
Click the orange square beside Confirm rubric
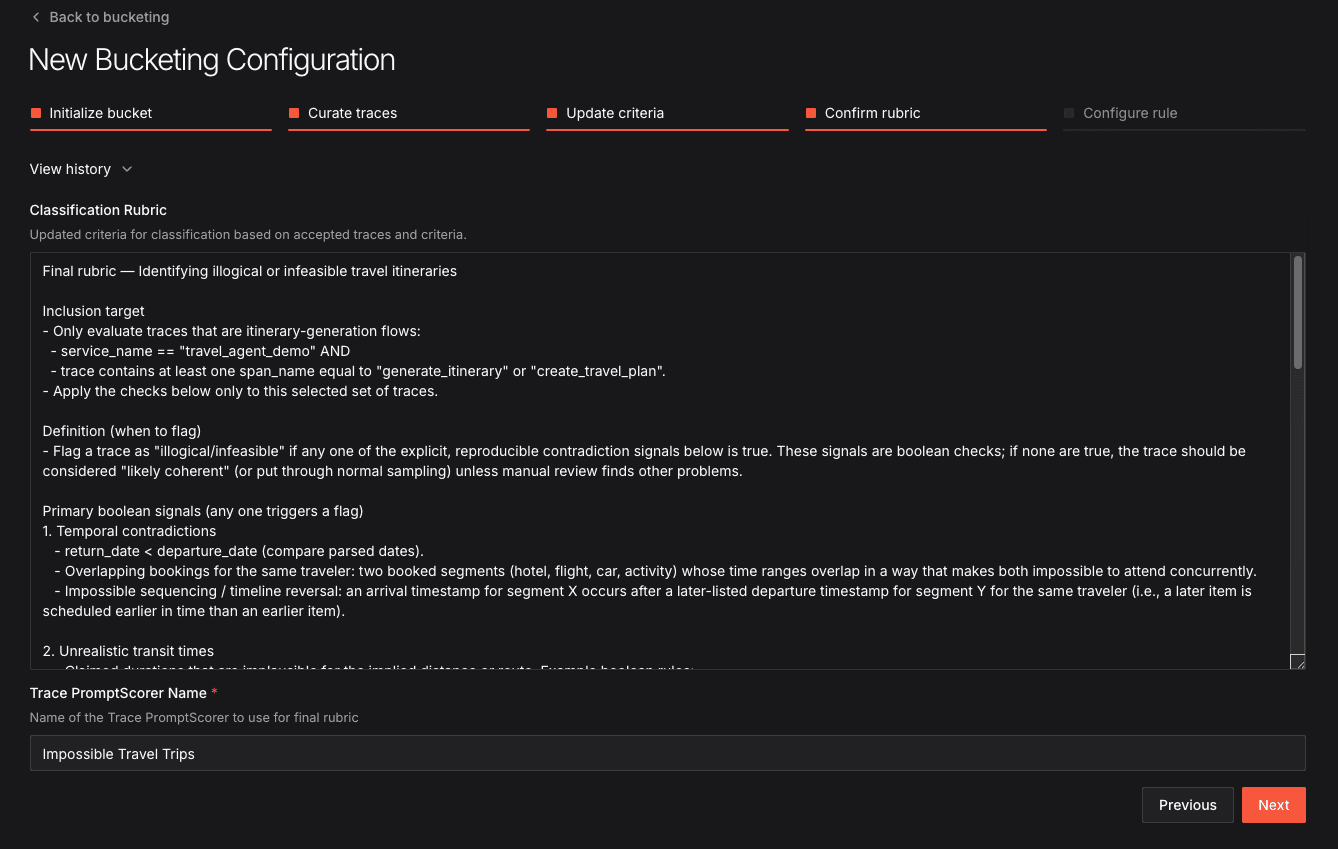tap(811, 113)
